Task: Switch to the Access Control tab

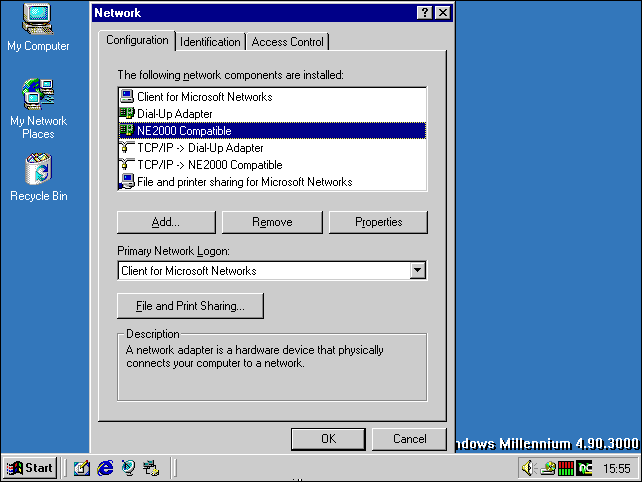Action: [287, 42]
